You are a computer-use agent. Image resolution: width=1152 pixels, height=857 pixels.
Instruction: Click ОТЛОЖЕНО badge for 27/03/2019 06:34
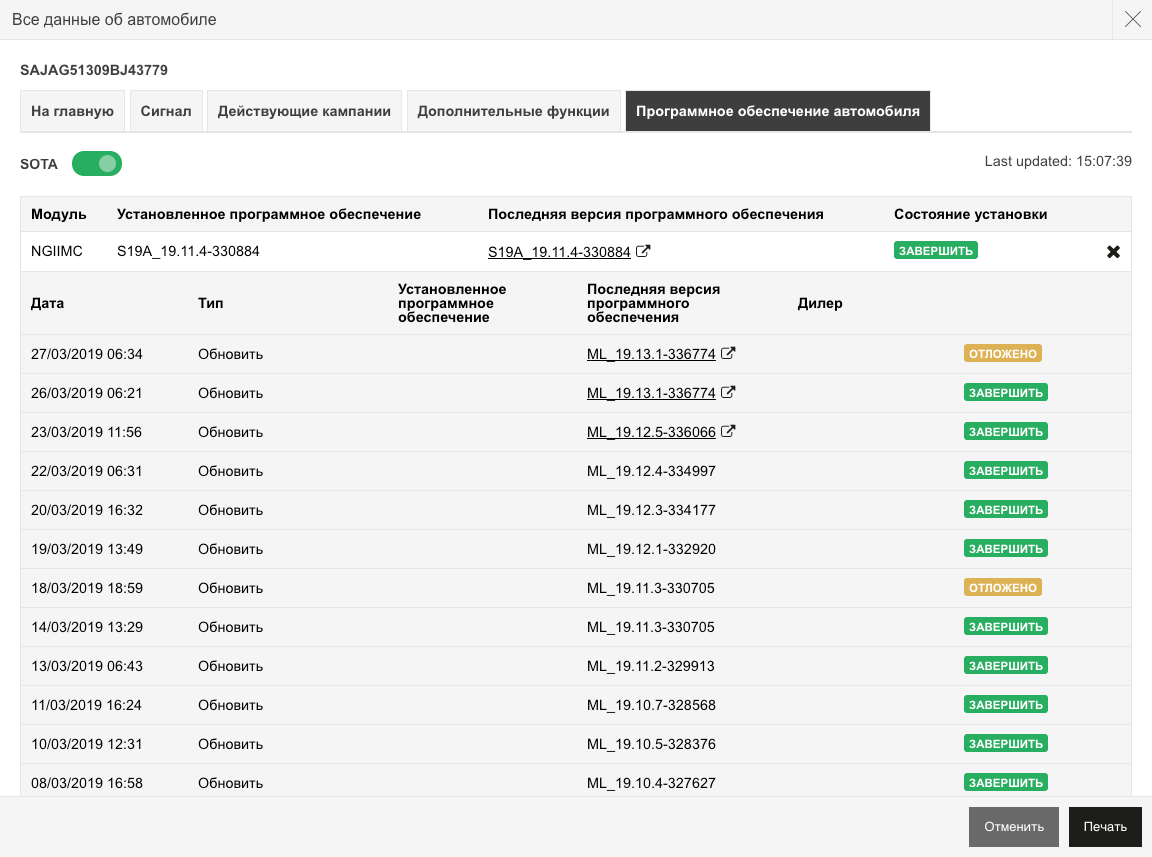coord(1003,354)
